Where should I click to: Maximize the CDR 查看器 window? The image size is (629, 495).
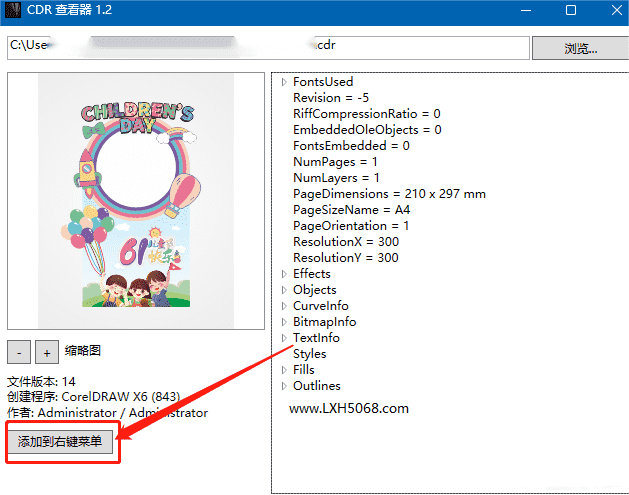571,10
